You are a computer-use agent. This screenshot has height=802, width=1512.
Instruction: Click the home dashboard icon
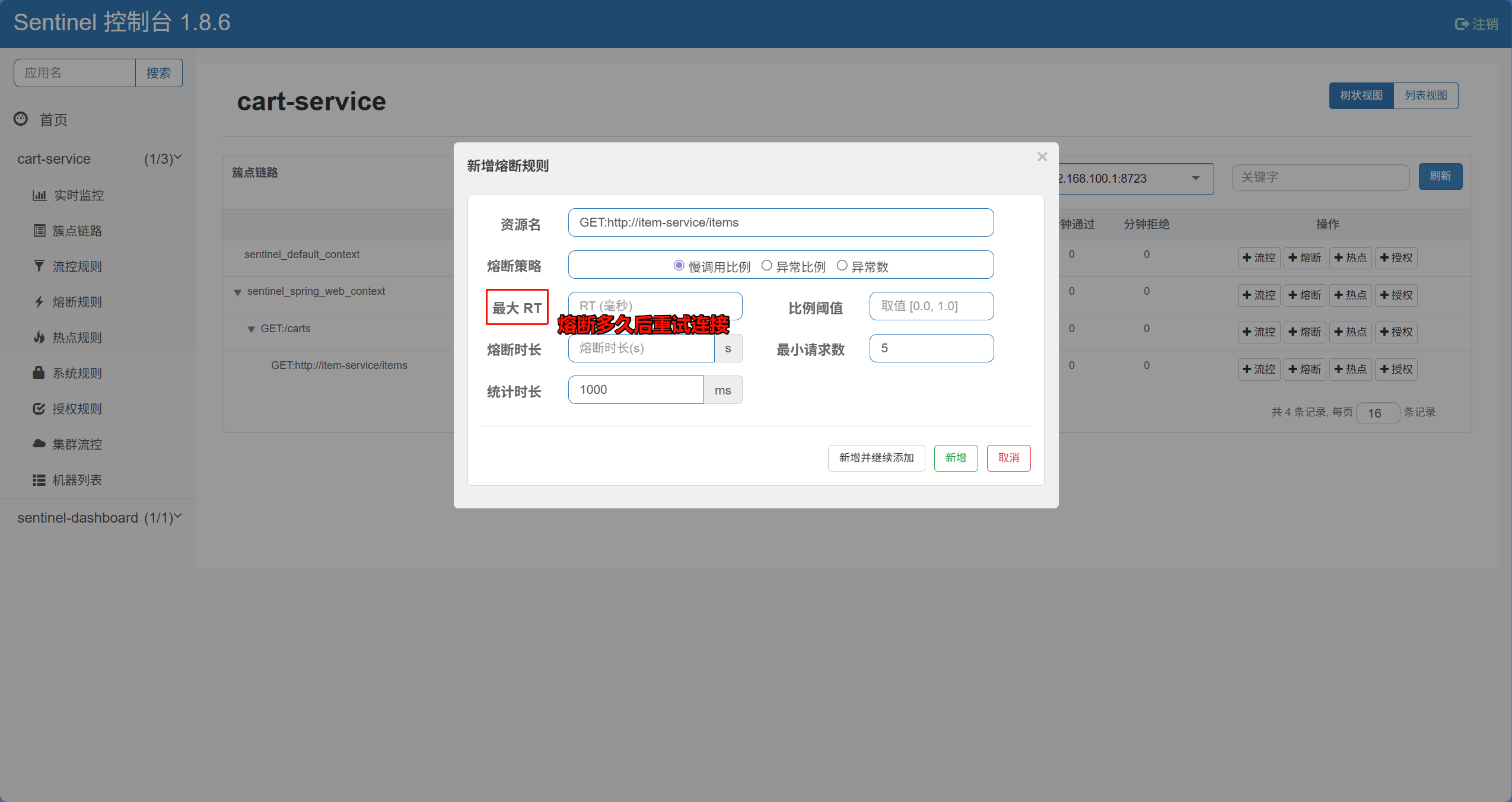pos(21,119)
